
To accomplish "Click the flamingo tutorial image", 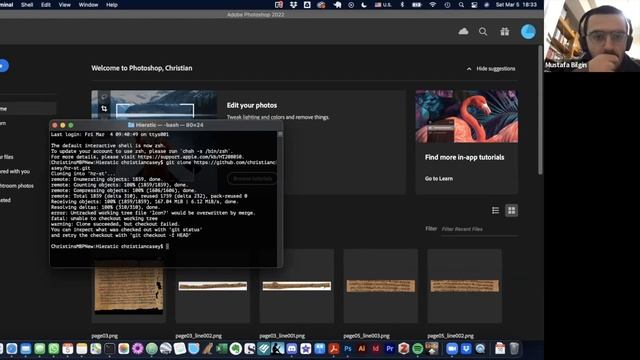I will point(467,117).
